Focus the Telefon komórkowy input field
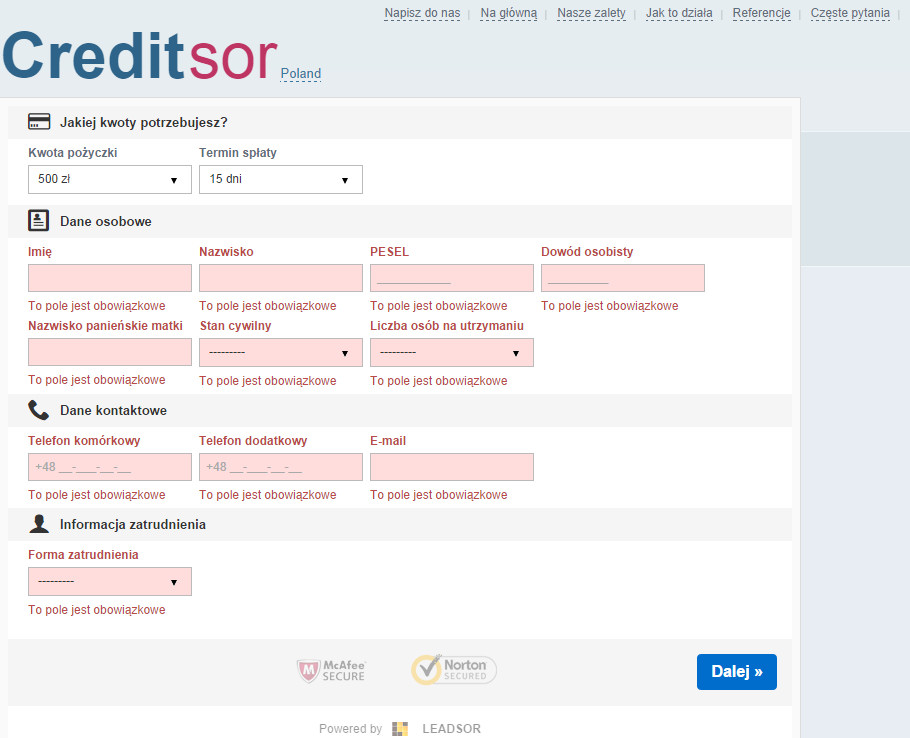This screenshot has width=910, height=738. click(110, 467)
